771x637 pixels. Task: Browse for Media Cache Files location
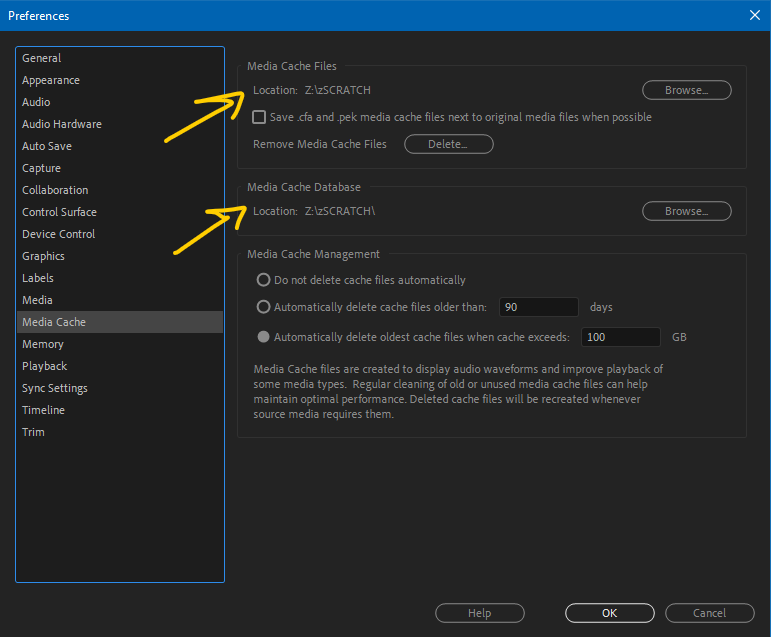pyautogui.click(x=686, y=90)
